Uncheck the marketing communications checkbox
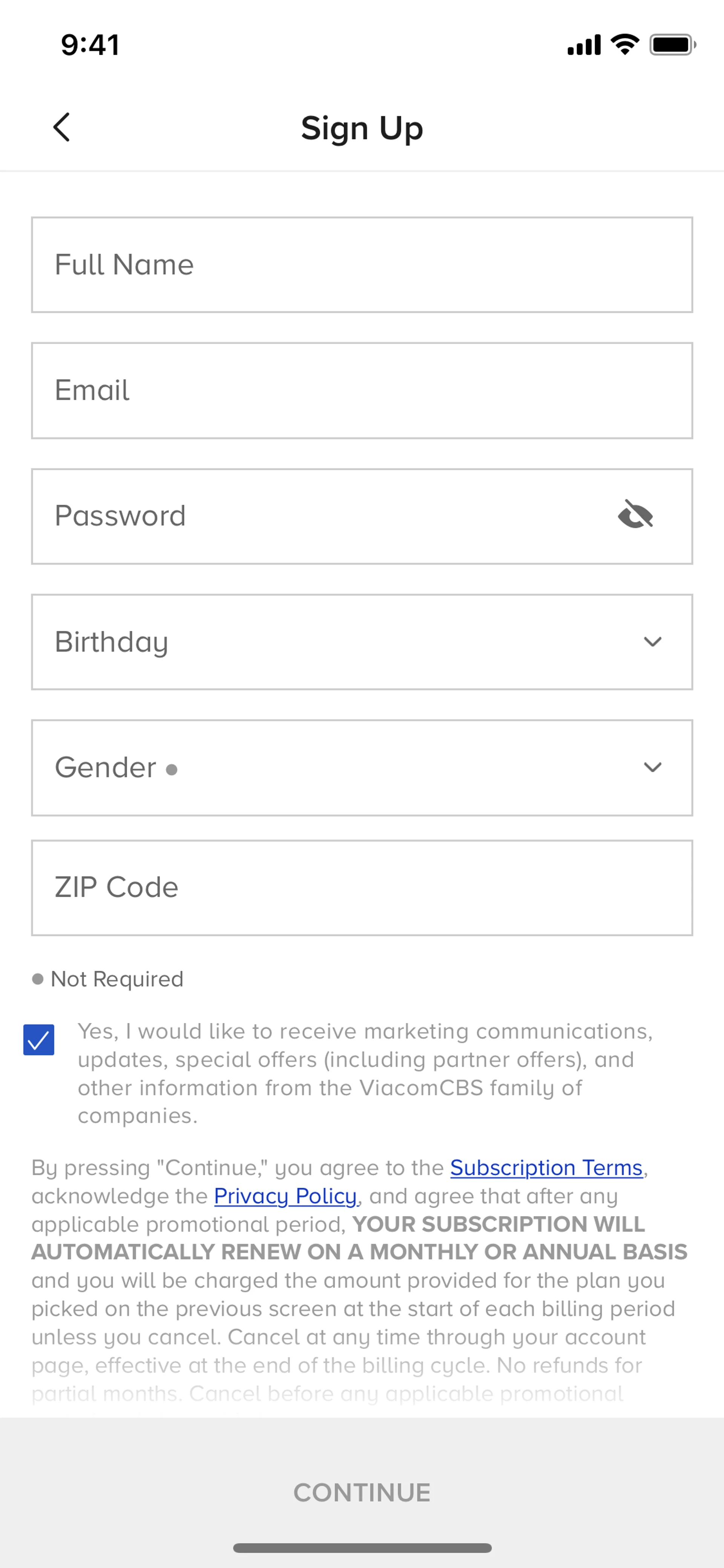Image resolution: width=724 pixels, height=1568 pixels. 39,1040
